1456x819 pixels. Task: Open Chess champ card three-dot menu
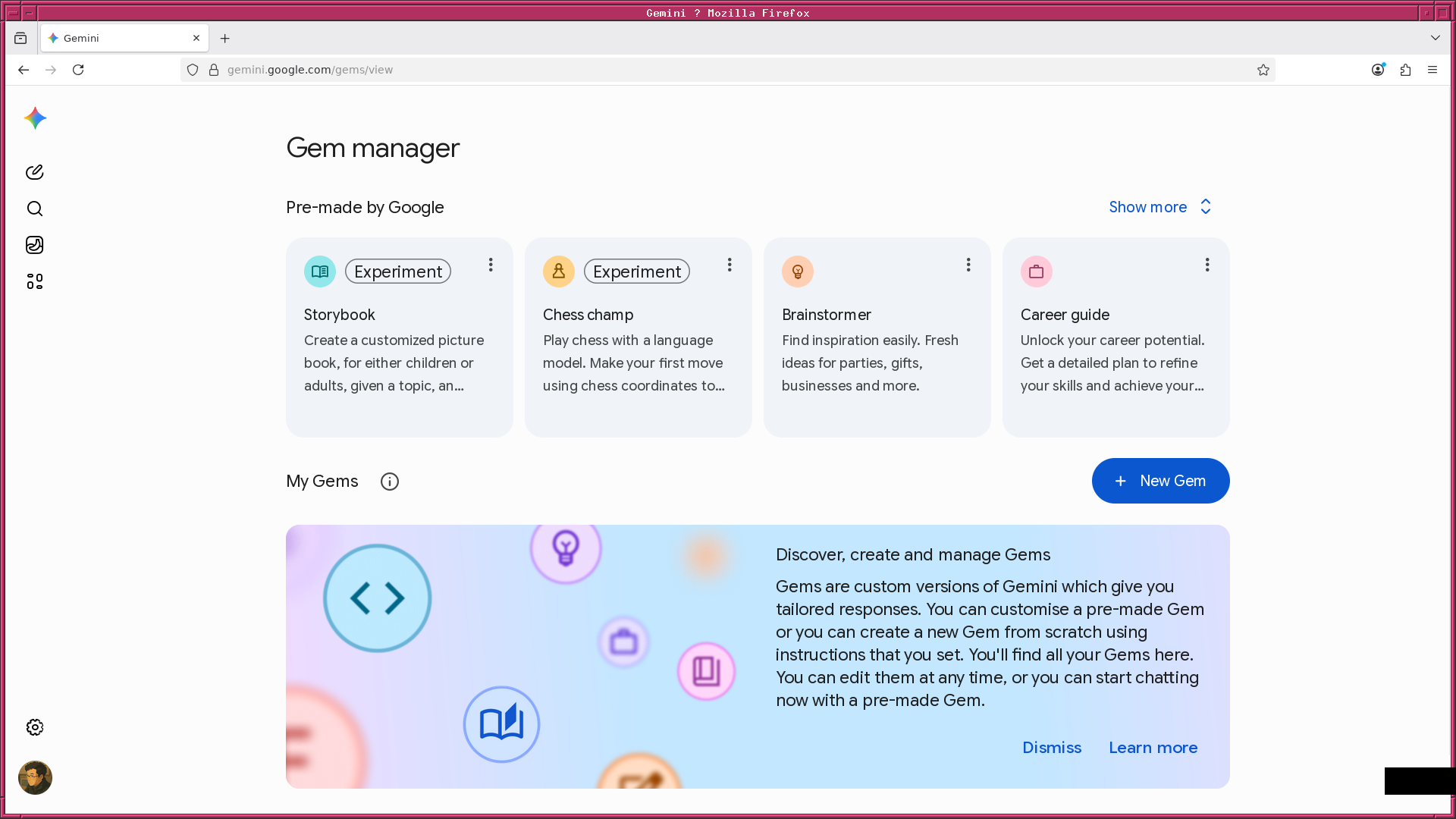coord(730,265)
